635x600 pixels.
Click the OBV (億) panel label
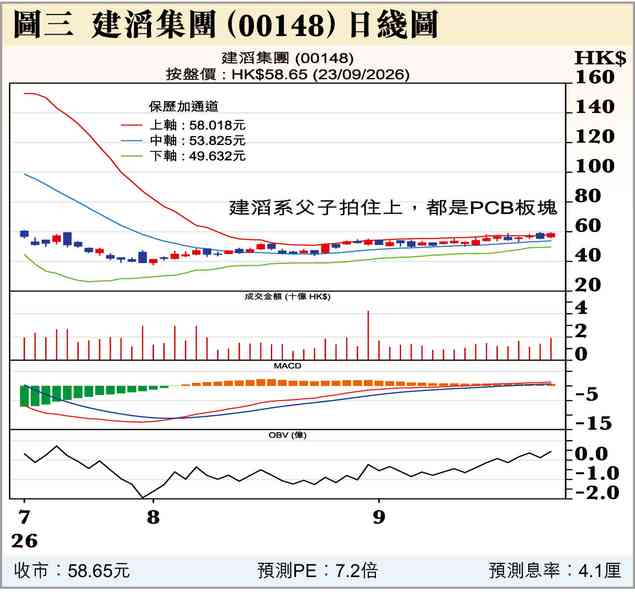point(288,435)
